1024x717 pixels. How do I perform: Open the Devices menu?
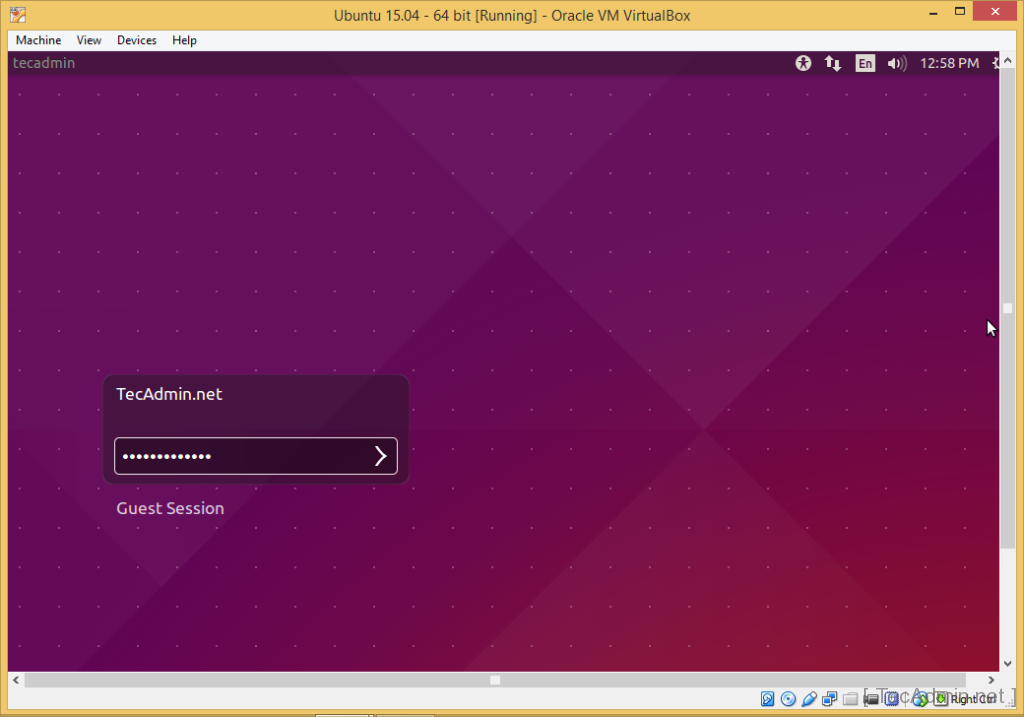pos(136,40)
